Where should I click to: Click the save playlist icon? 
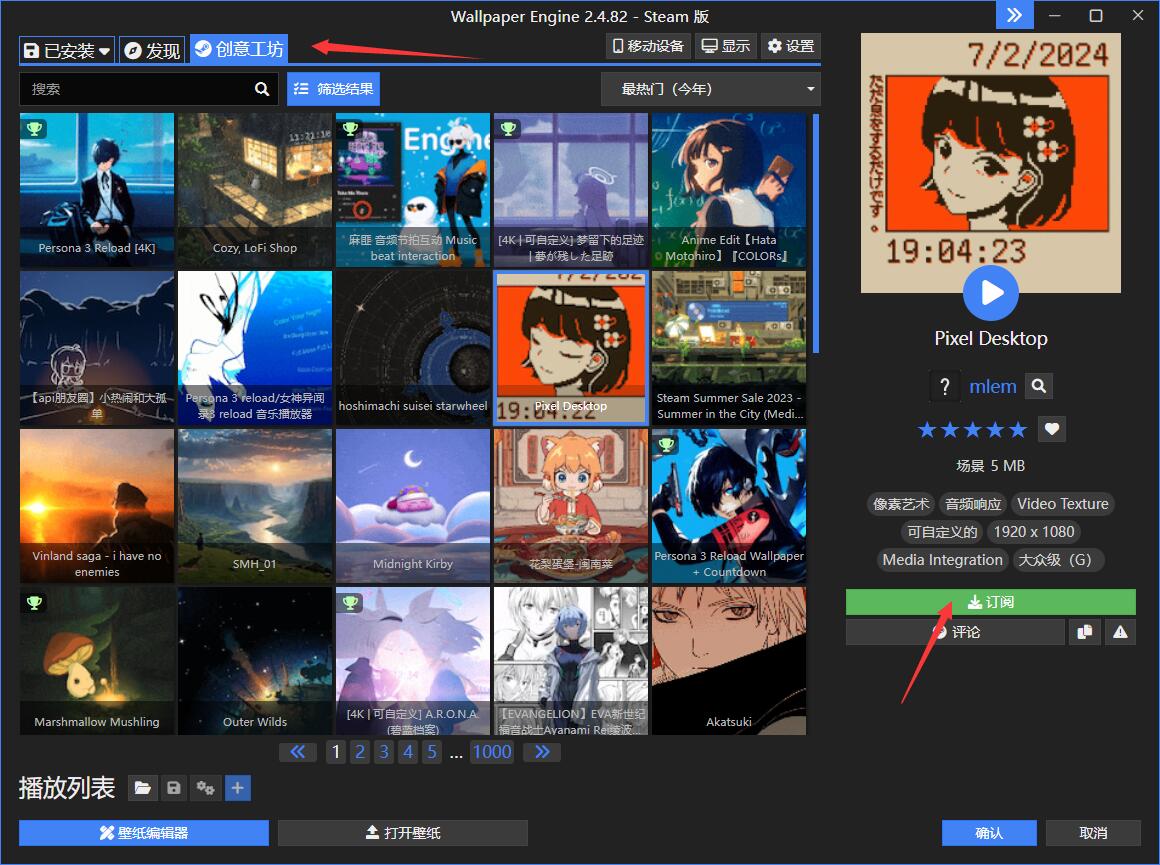pos(174,788)
